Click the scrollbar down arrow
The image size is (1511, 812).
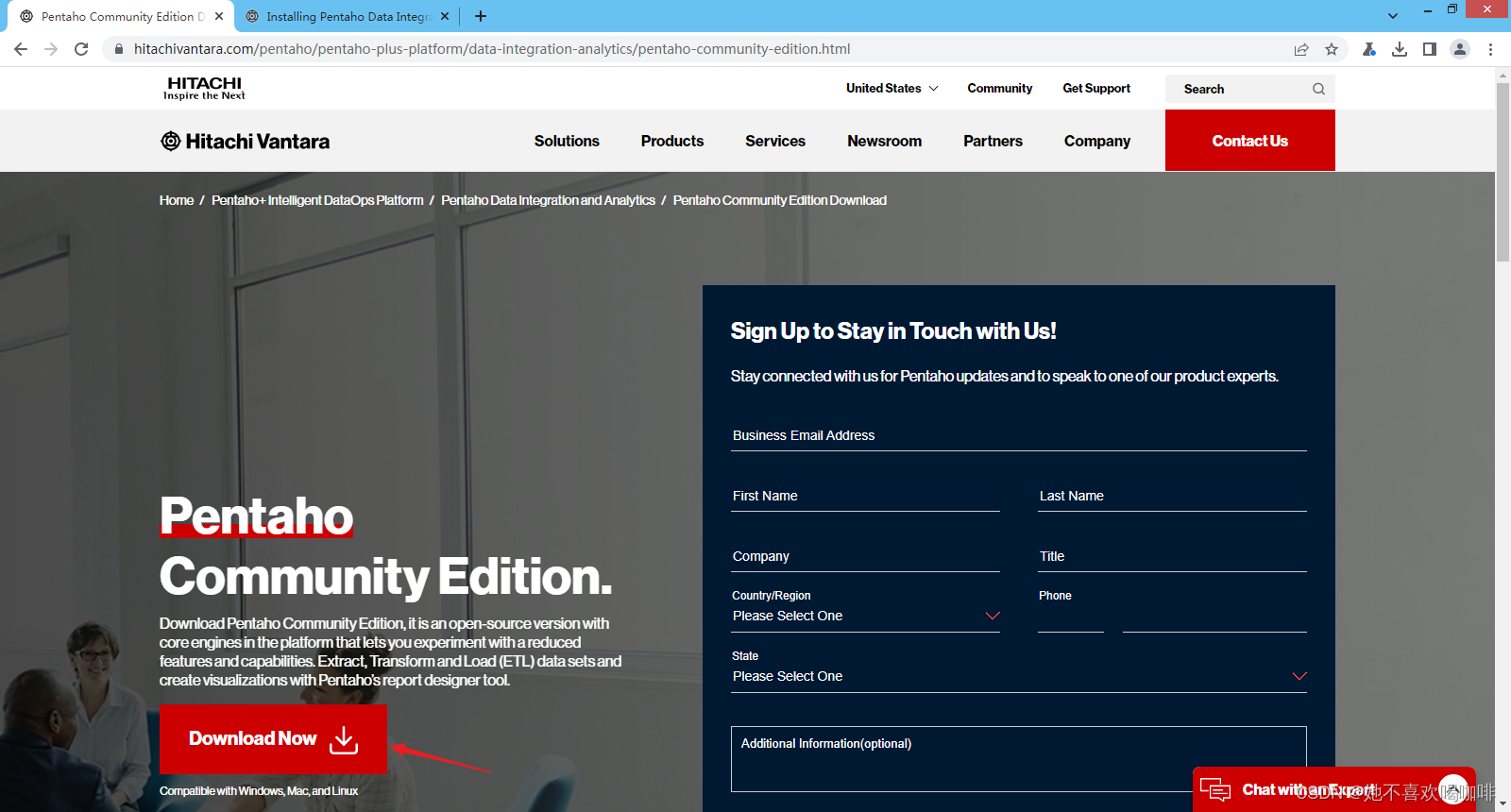[x=1503, y=804]
